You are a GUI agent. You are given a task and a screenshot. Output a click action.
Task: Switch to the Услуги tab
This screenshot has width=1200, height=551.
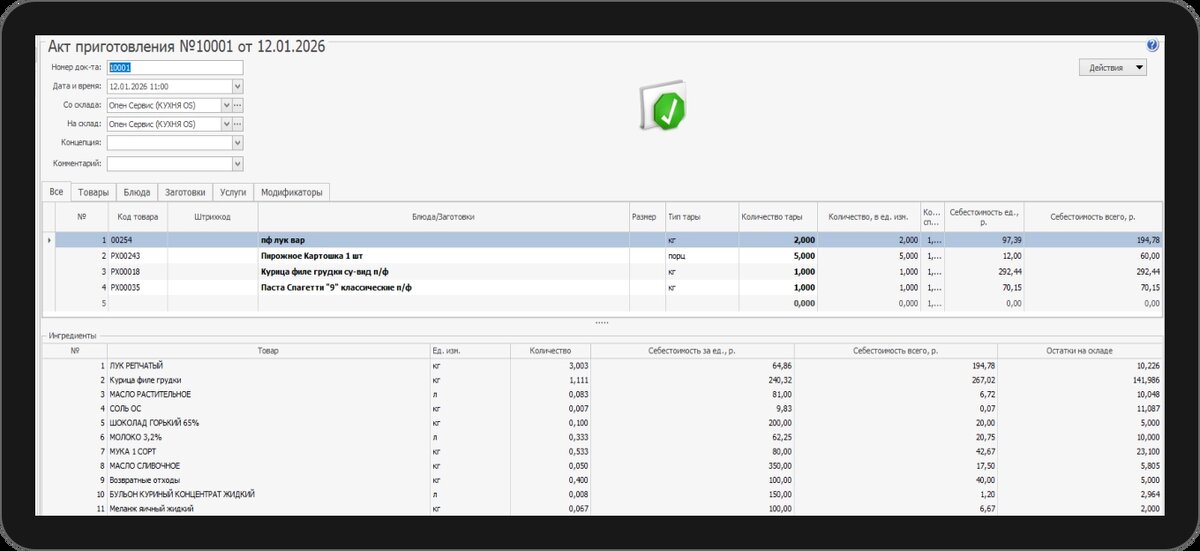[x=232, y=192]
